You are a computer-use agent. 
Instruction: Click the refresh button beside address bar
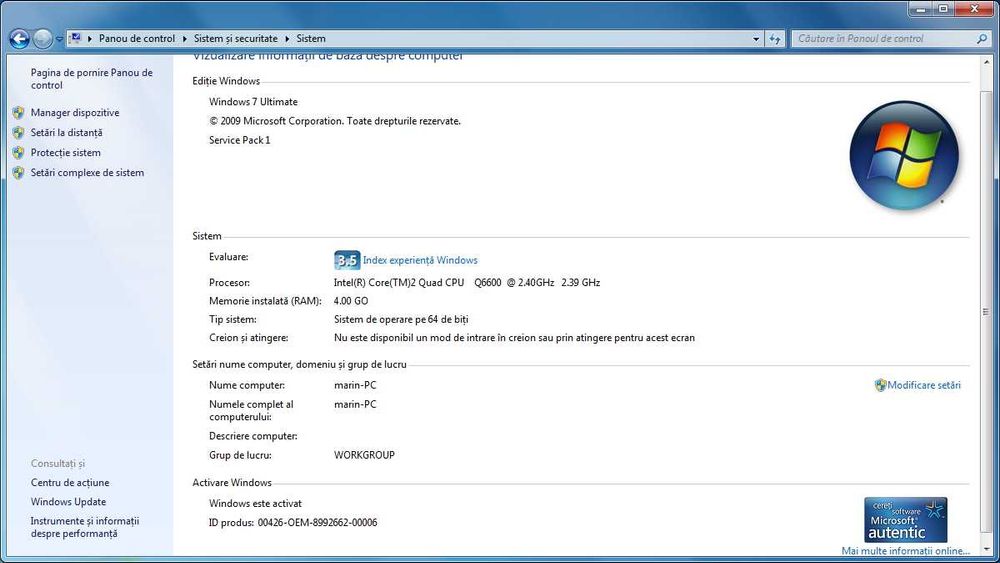pyautogui.click(x=775, y=39)
